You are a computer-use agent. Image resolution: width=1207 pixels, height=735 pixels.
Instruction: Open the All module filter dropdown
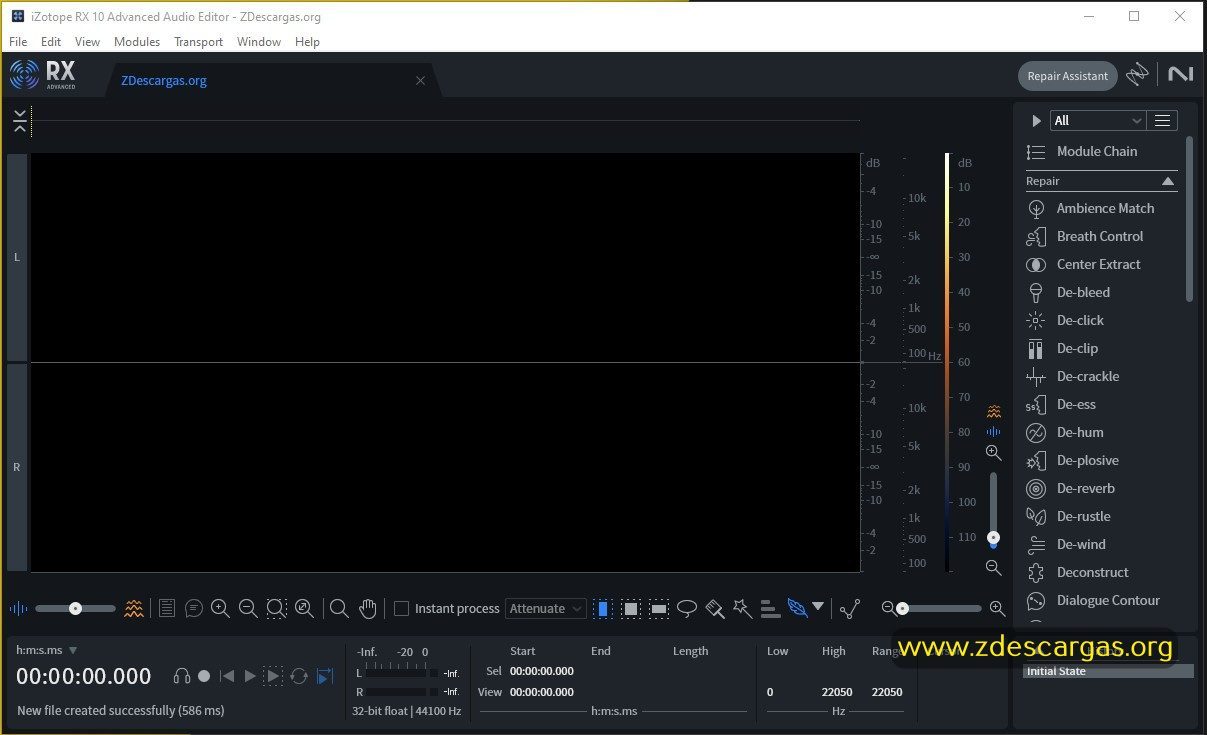click(1097, 120)
